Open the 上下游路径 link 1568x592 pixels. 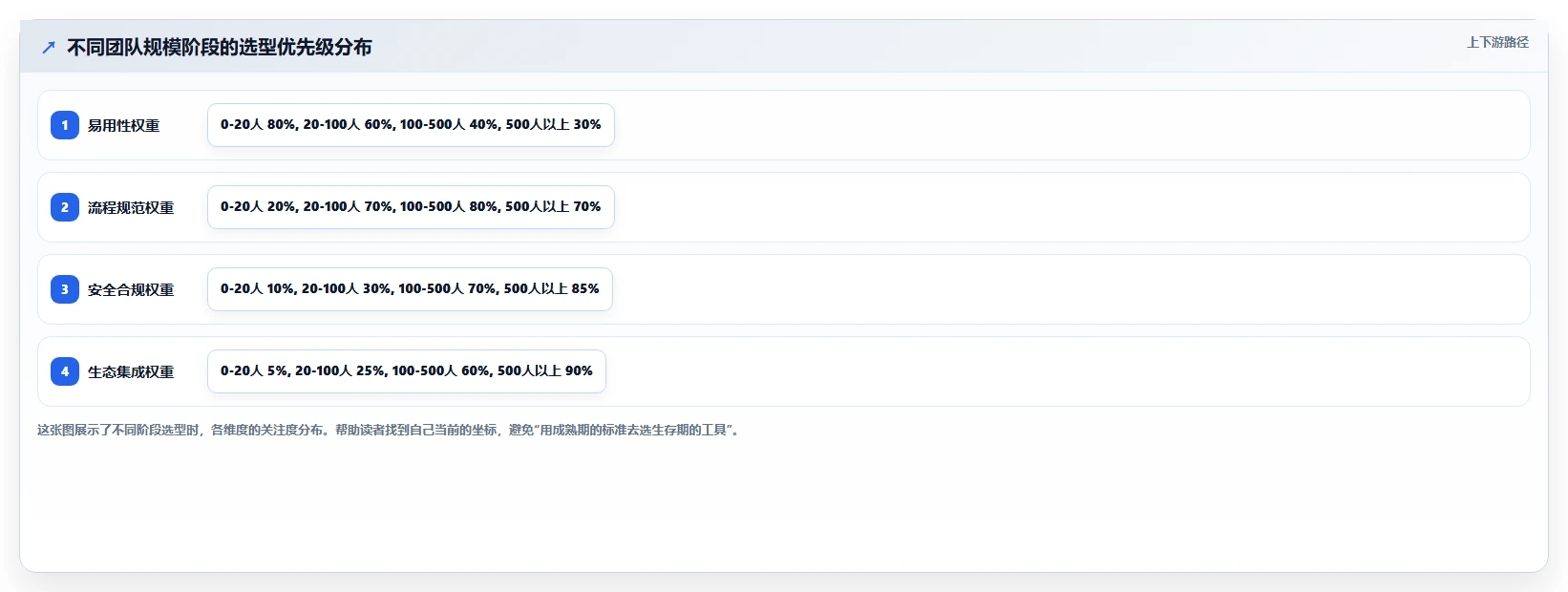click(1497, 42)
